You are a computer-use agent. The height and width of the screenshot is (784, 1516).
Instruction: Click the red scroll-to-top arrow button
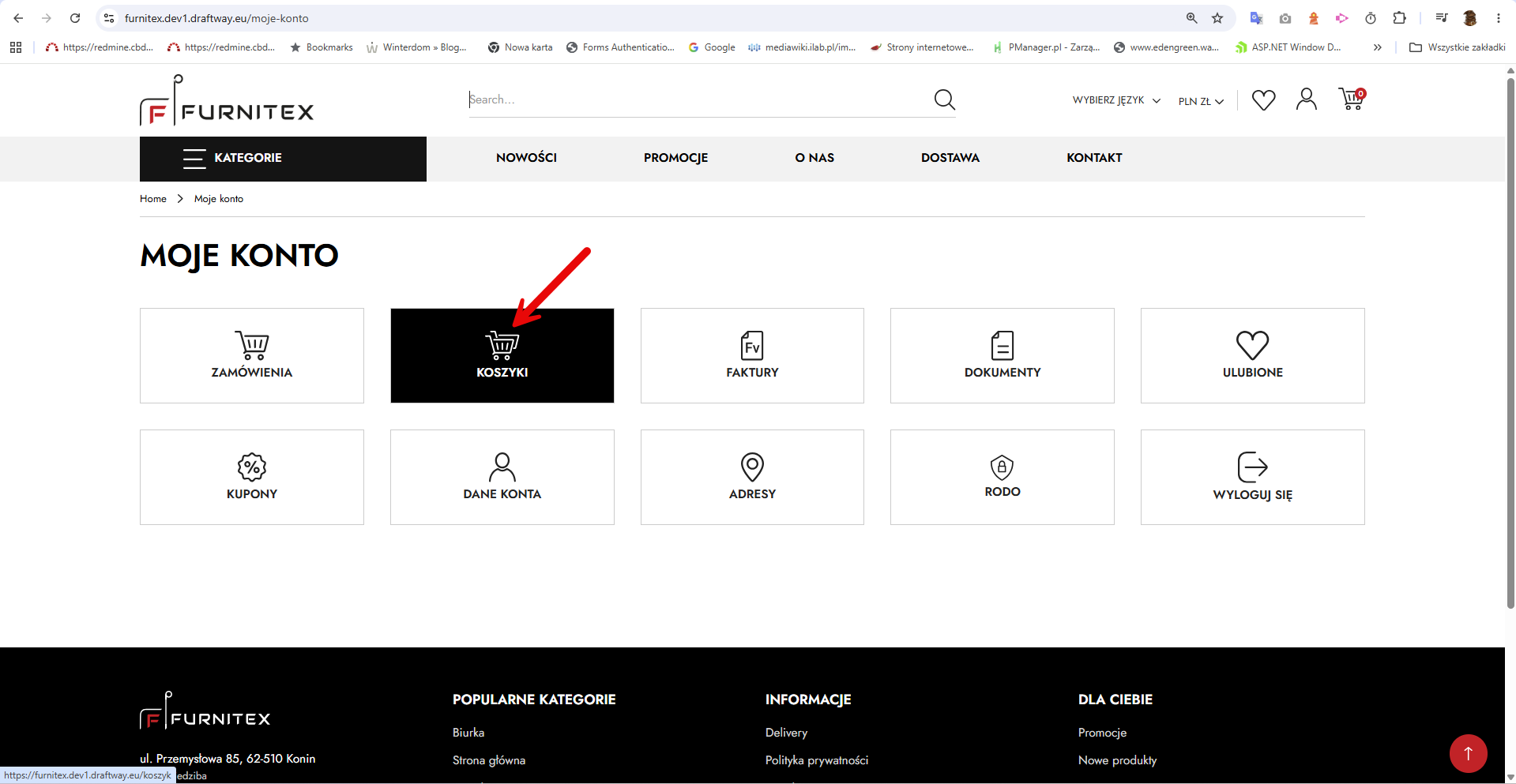(x=1469, y=753)
